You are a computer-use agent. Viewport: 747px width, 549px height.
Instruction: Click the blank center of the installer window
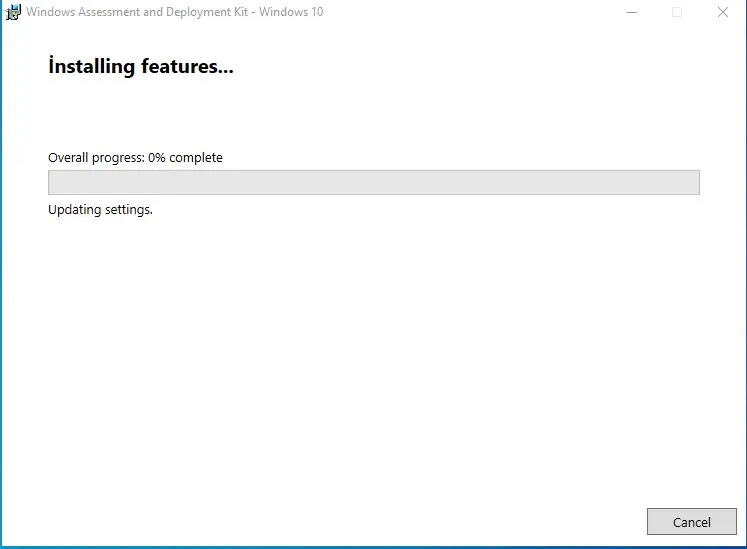tap(373, 350)
